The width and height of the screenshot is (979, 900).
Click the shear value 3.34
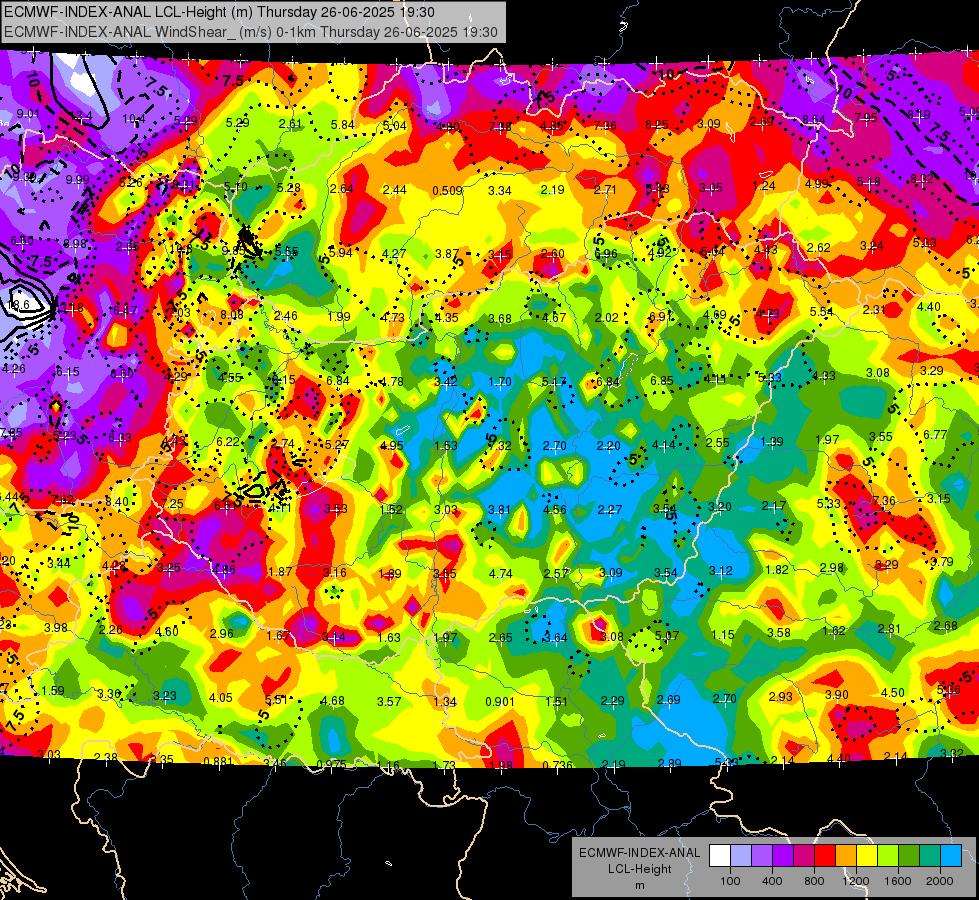click(x=499, y=190)
